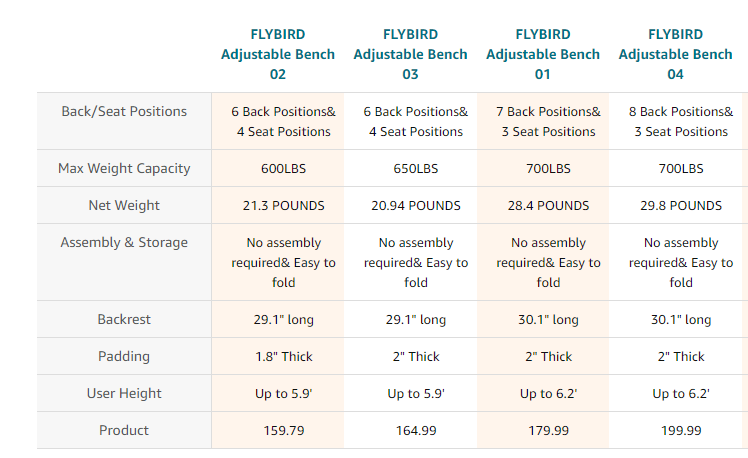Image resolution: width=748 pixels, height=458 pixels.
Task: Select the User Height row label
Action: [124, 393]
